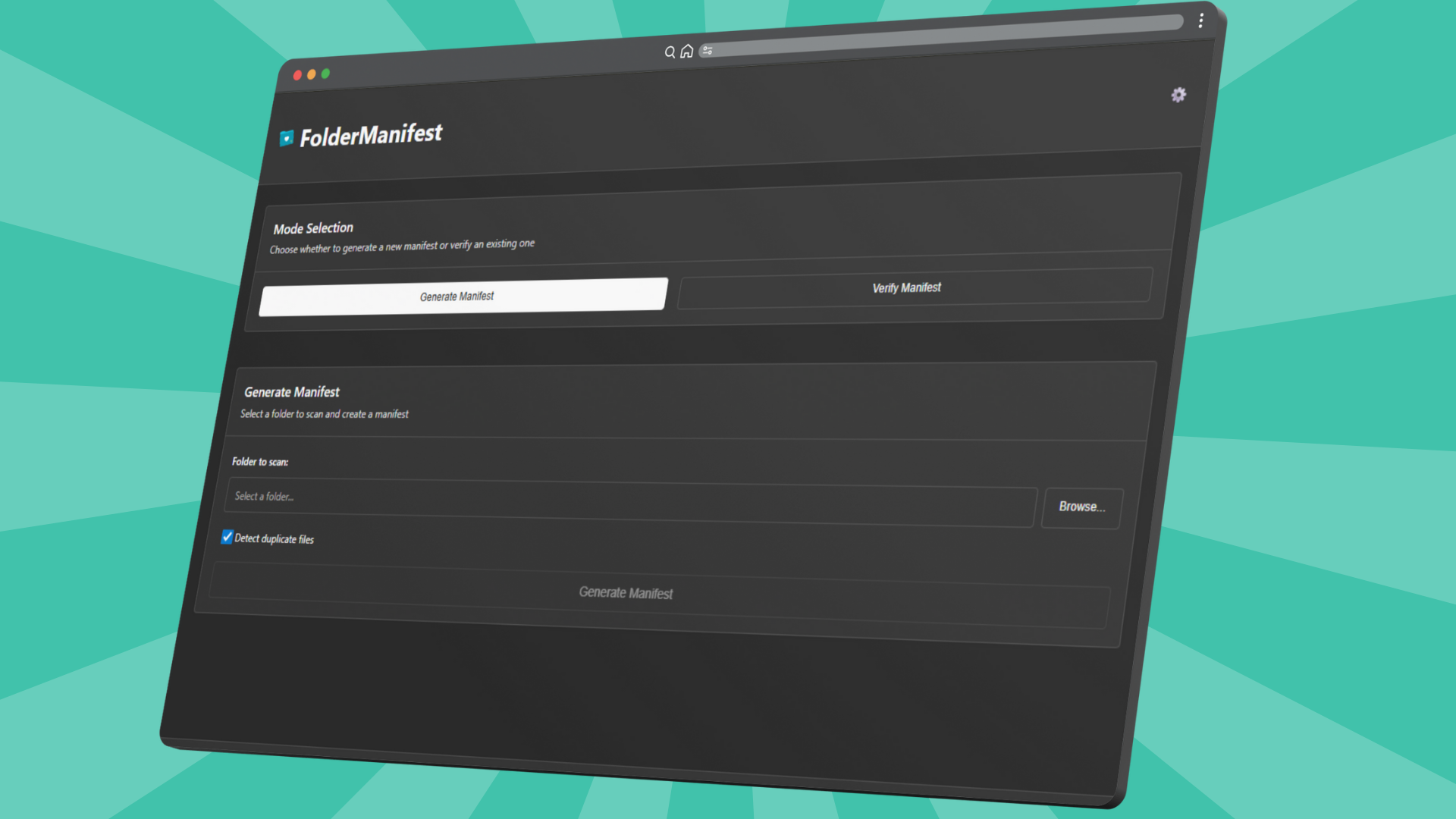This screenshot has height=819, width=1456.
Task: Click the Detect duplicate files label
Action: click(274, 538)
